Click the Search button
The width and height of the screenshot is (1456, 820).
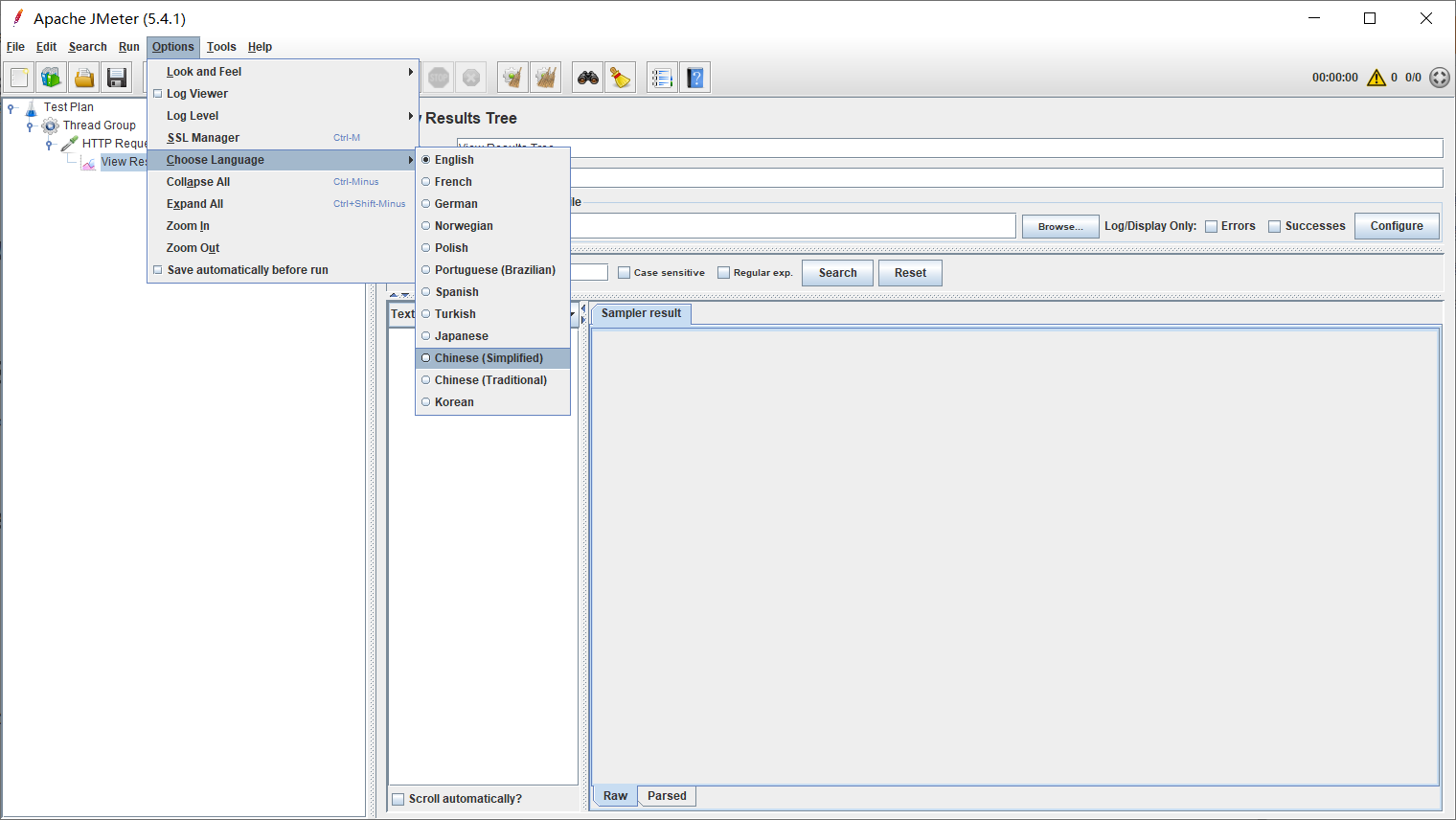837,273
